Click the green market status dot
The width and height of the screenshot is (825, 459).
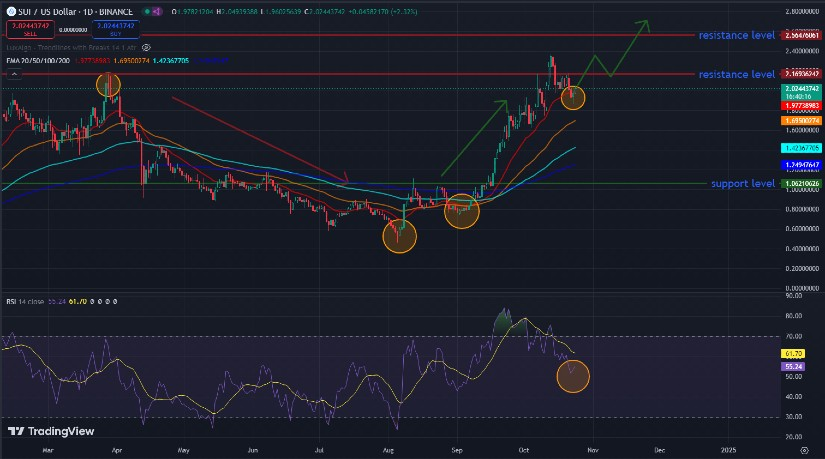click(147, 12)
